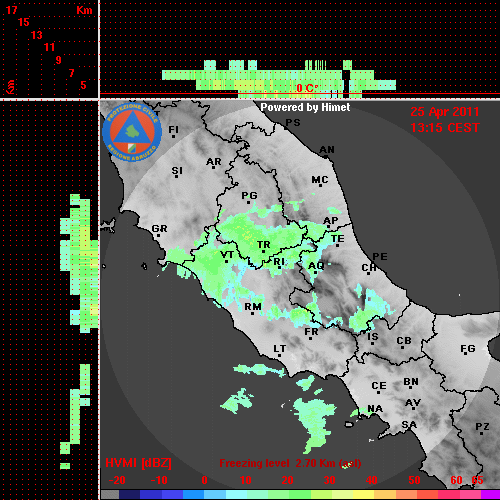Select the AR city label
The image size is (500, 500).
point(214,162)
